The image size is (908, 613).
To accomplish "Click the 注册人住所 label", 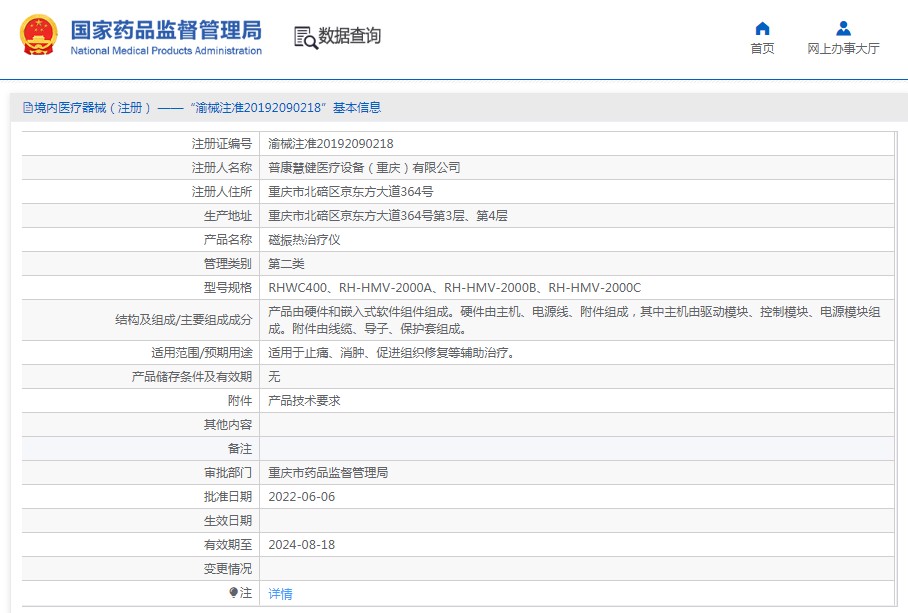I will coord(222,192).
